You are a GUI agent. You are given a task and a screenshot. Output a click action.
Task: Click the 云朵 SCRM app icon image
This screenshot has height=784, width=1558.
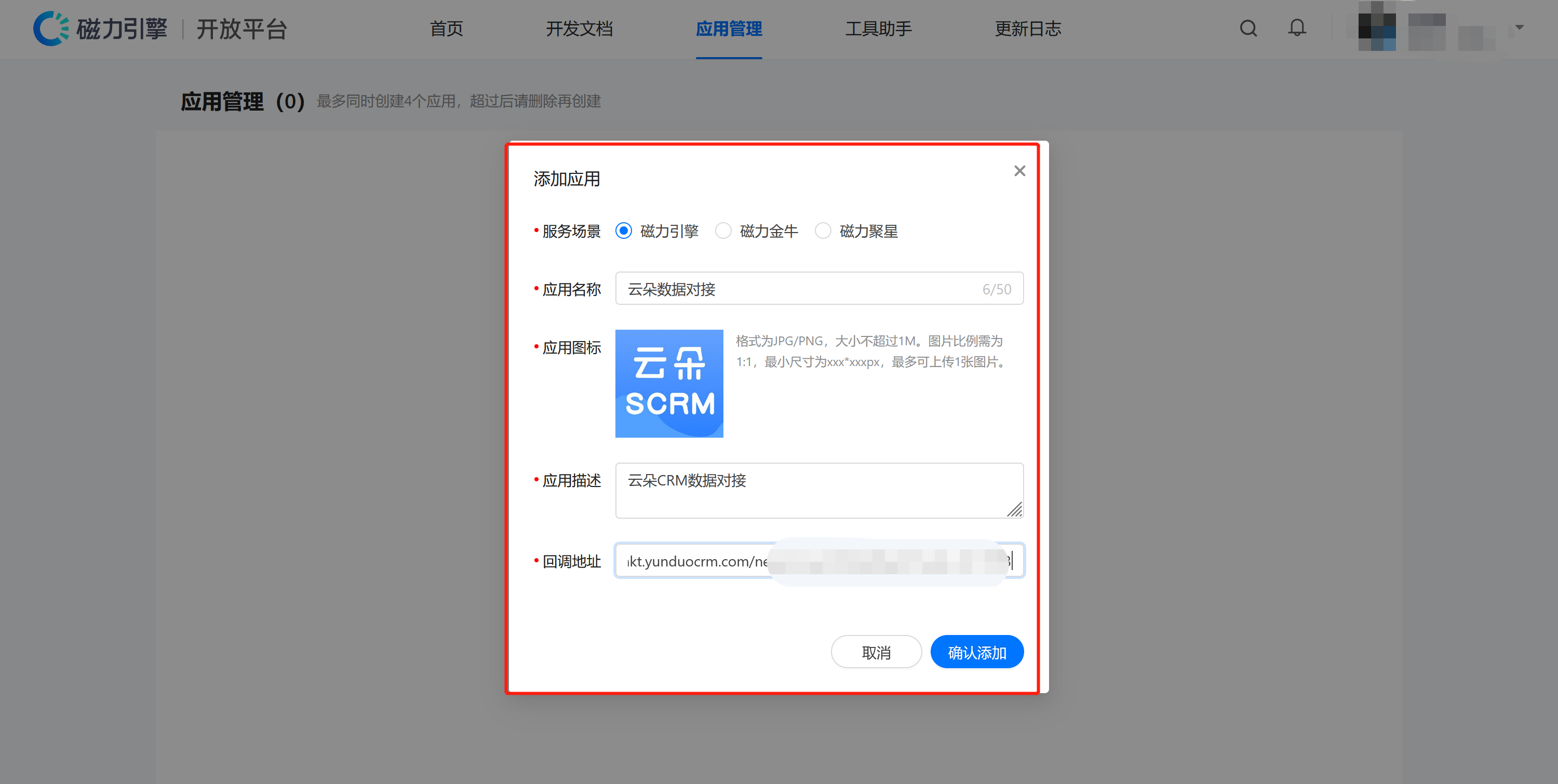669,383
